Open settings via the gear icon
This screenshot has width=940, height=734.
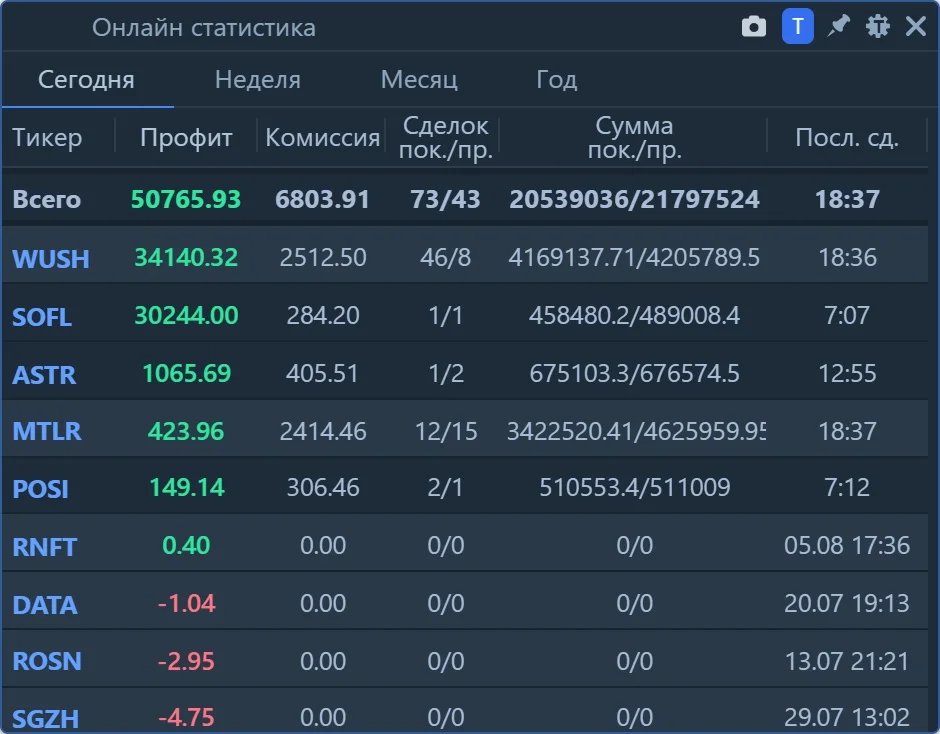[x=878, y=26]
